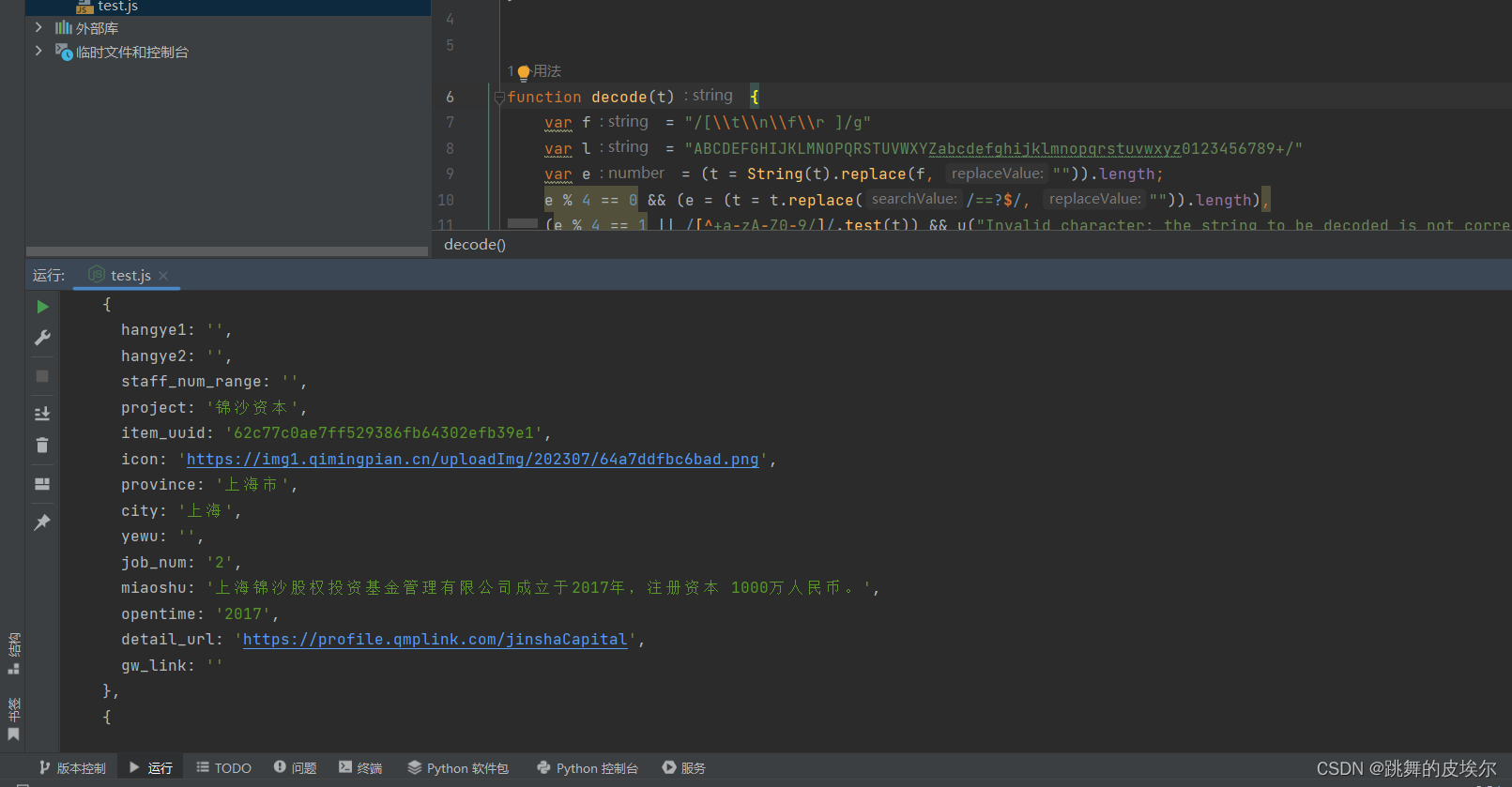1512x787 pixels.
Task: Open 运行 tool window tab
Action: pos(151,768)
